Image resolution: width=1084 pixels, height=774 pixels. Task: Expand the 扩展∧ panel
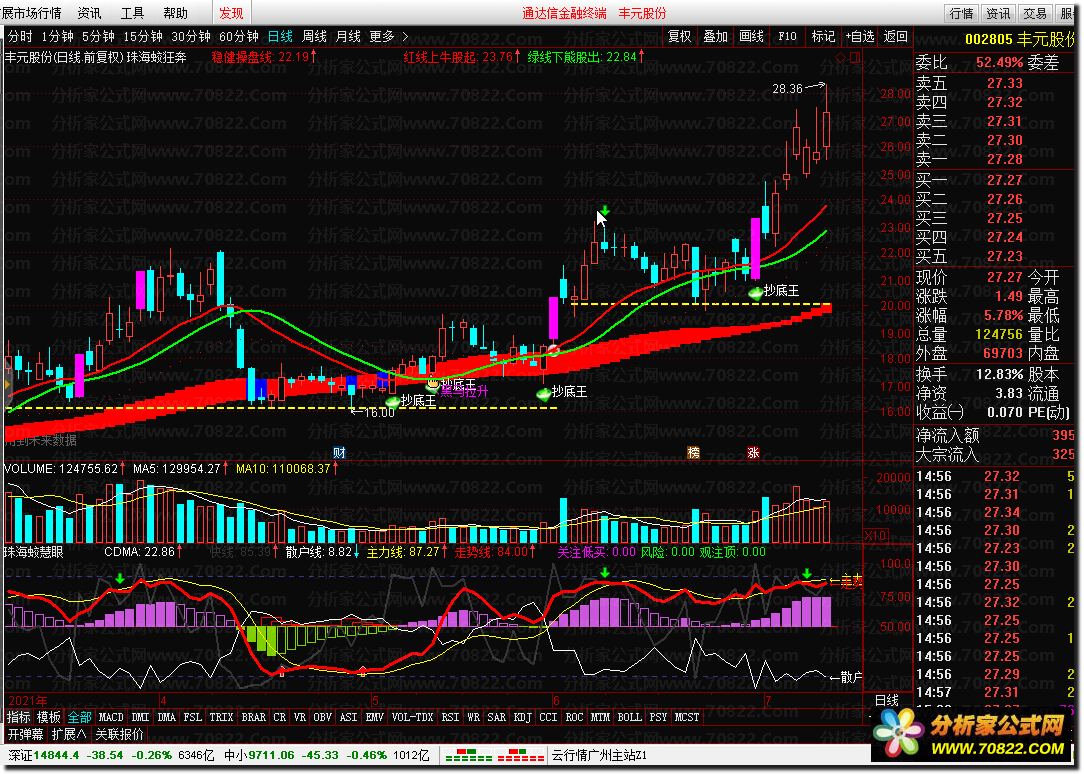coord(68,733)
